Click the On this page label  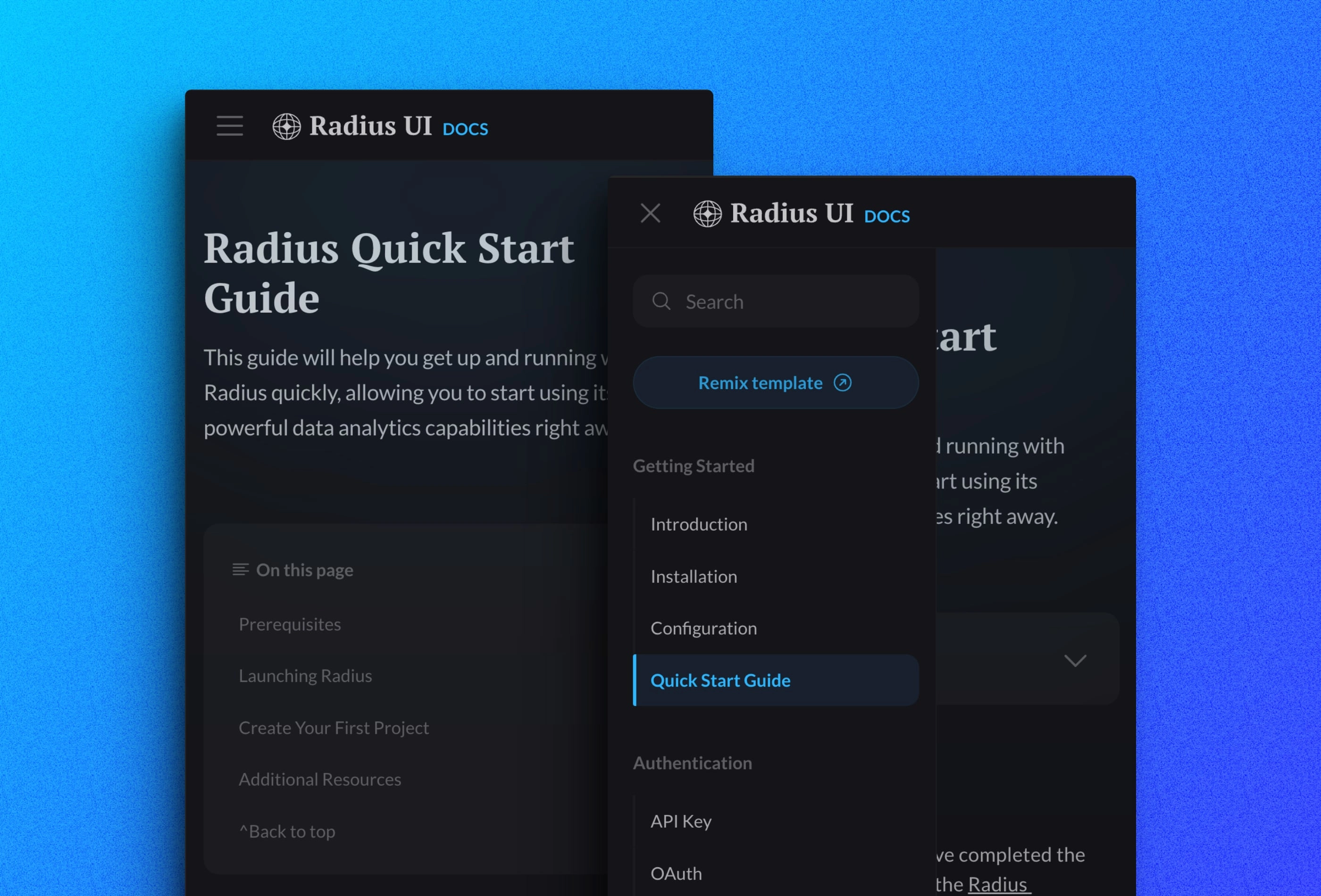(x=305, y=570)
